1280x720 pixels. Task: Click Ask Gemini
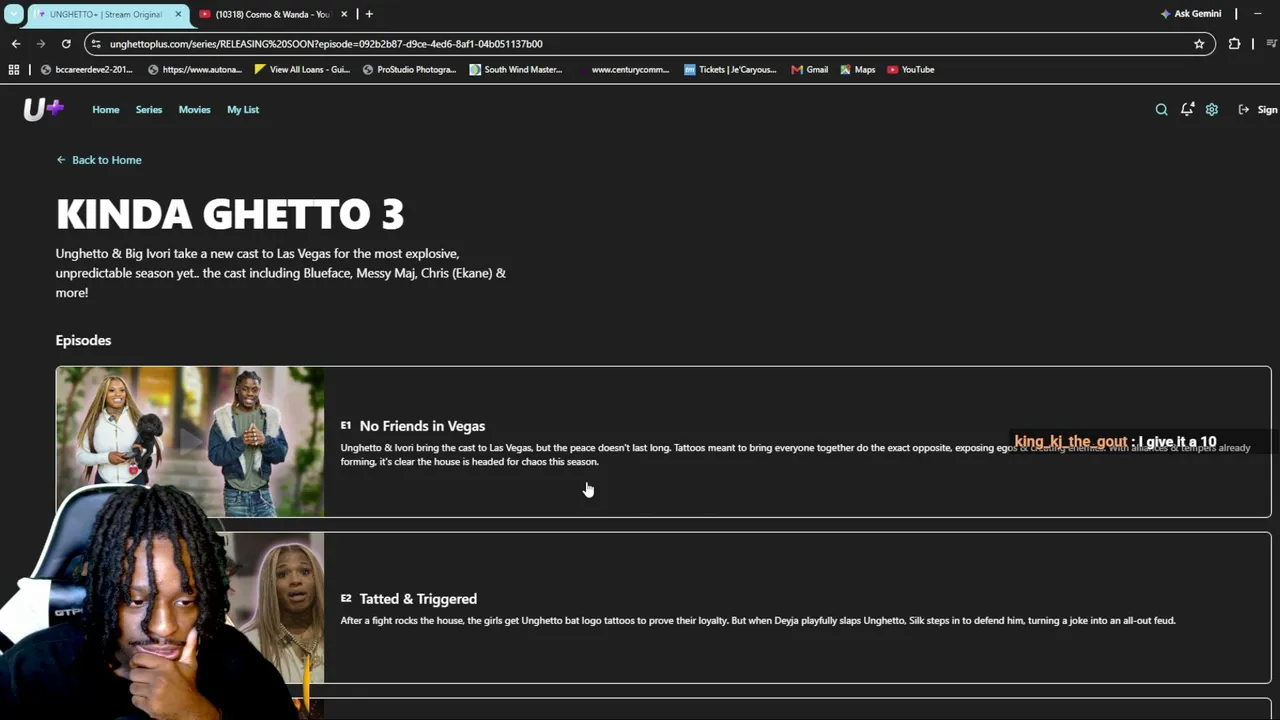(x=1191, y=14)
